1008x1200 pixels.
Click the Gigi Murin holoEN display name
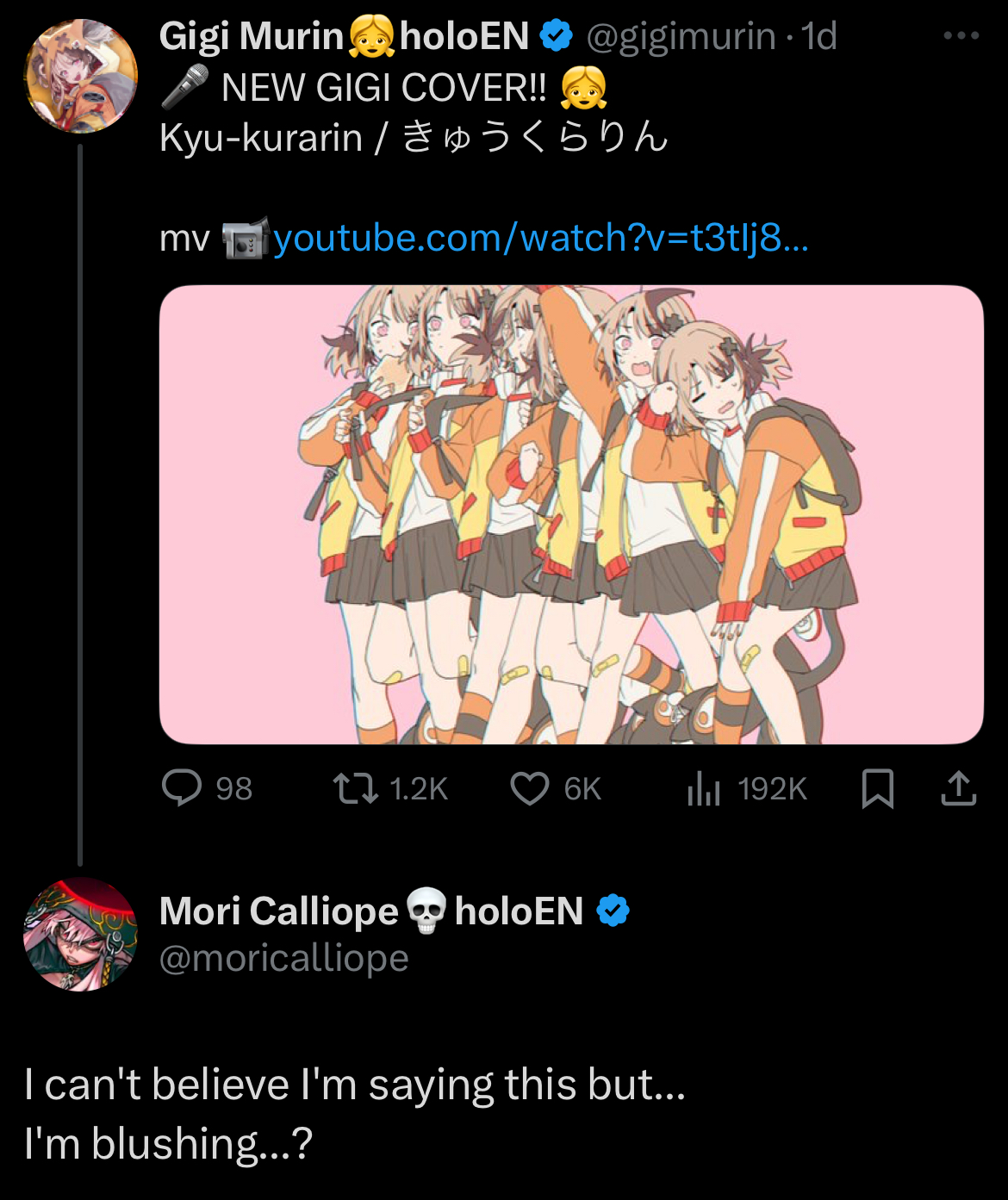click(x=344, y=36)
